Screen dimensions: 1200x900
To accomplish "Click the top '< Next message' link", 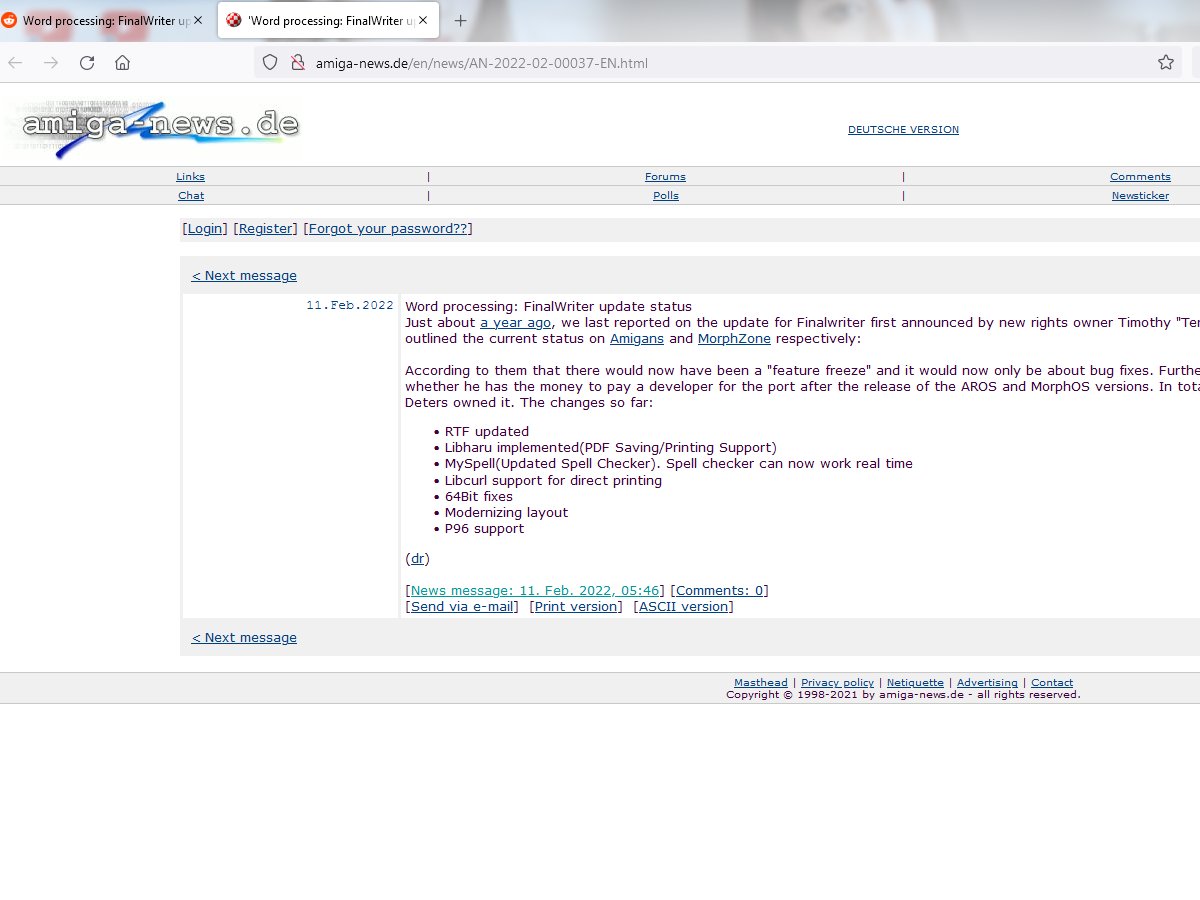I will 244,276.
